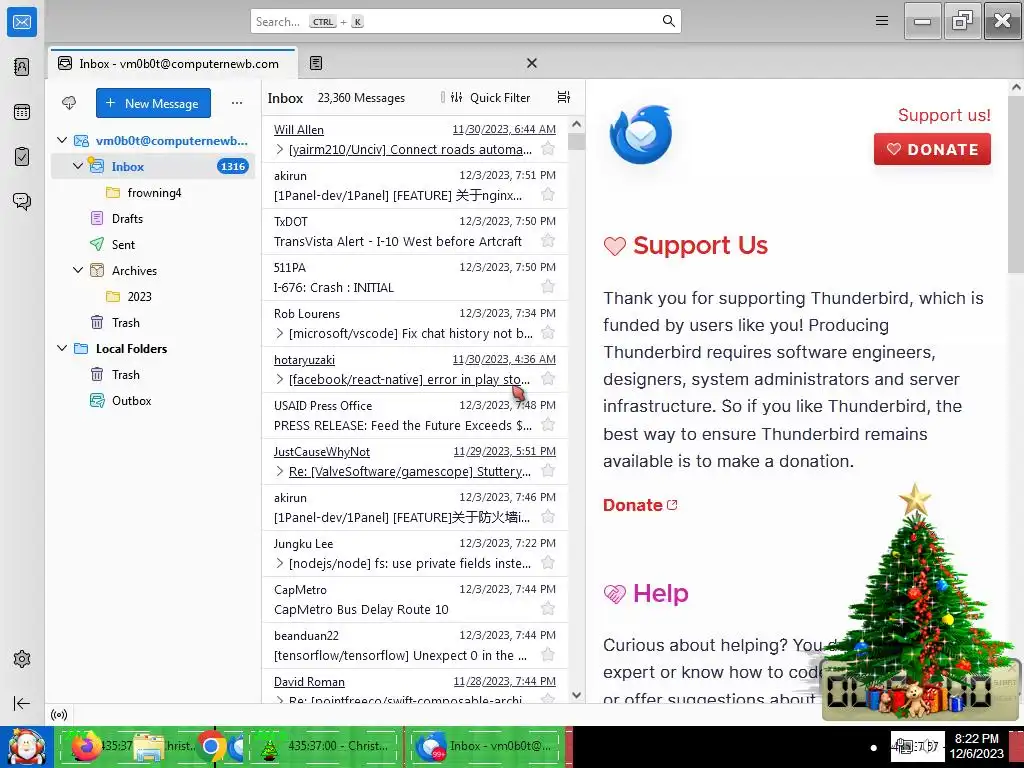Follow the Donate link
Viewport: 1024px width, 768px height.
point(640,505)
